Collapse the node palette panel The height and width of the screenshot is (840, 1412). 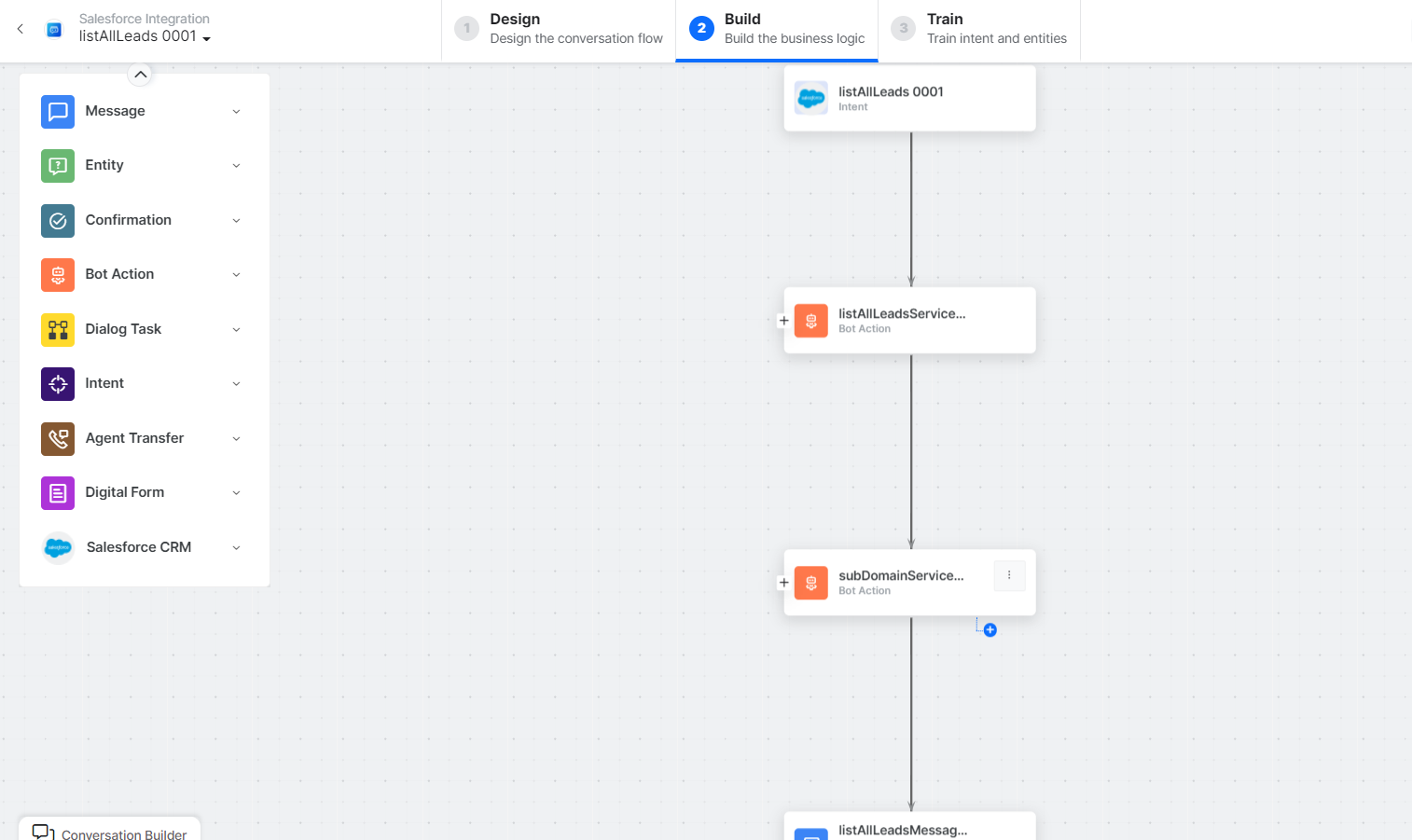tap(140, 75)
